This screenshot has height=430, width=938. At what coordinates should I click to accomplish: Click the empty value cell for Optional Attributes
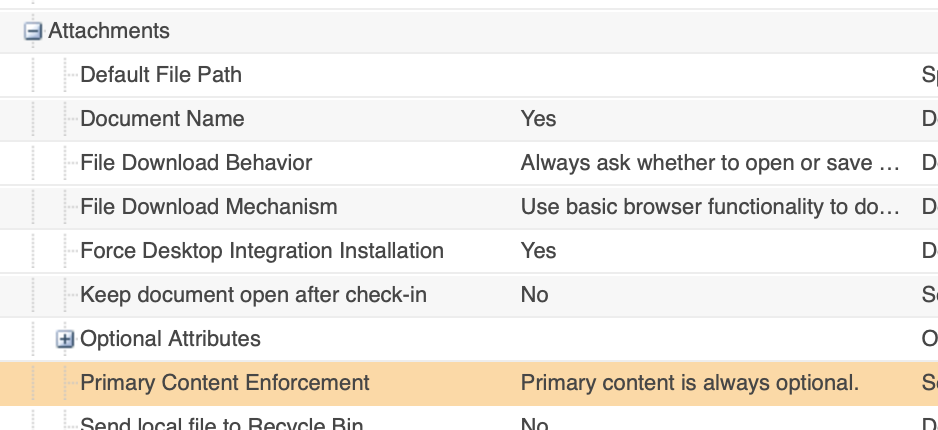tap(700, 339)
